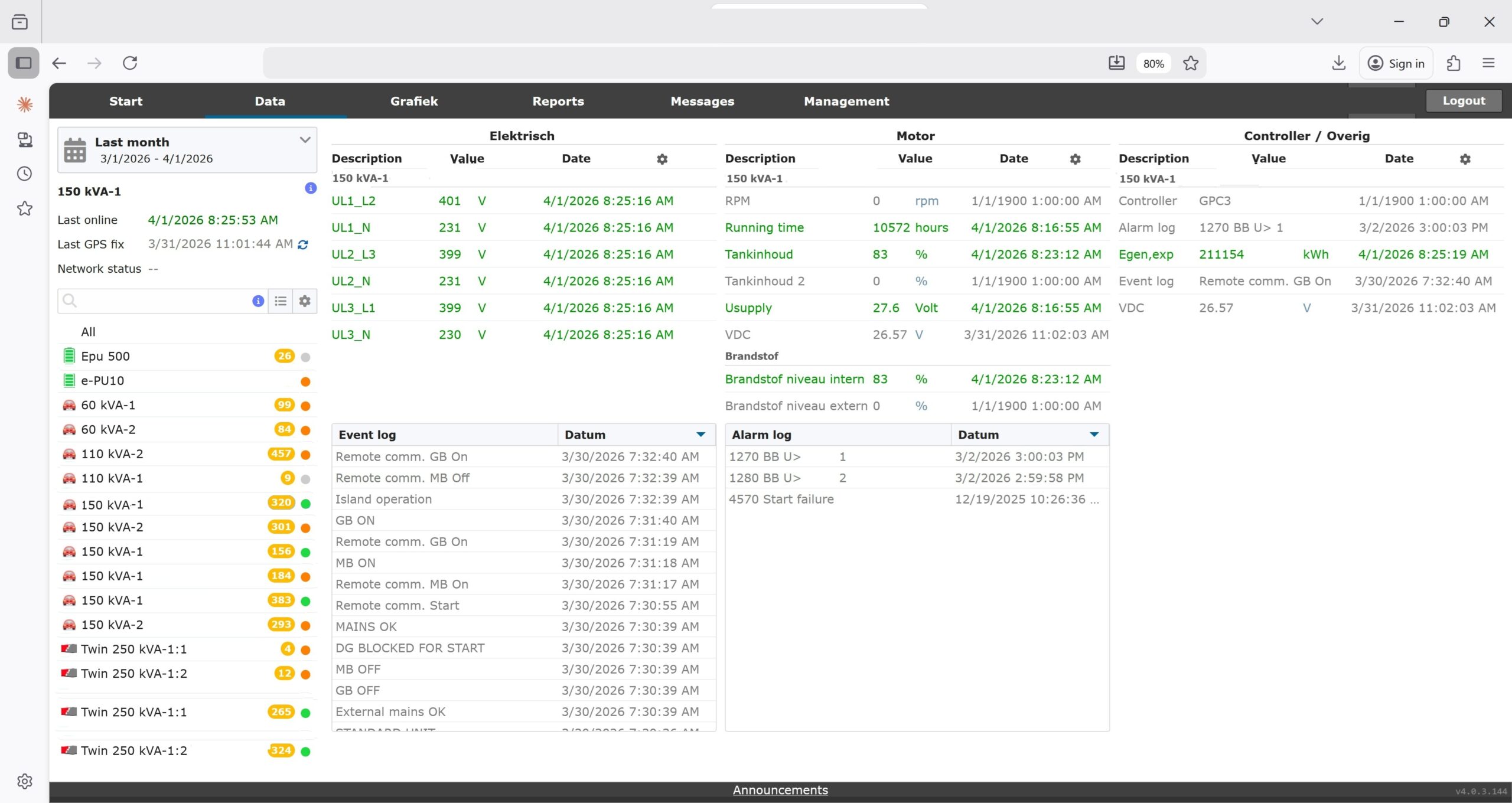1512x803 pixels.
Task: Sort Event log by Datum arrow
Action: (x=700, y=435)
